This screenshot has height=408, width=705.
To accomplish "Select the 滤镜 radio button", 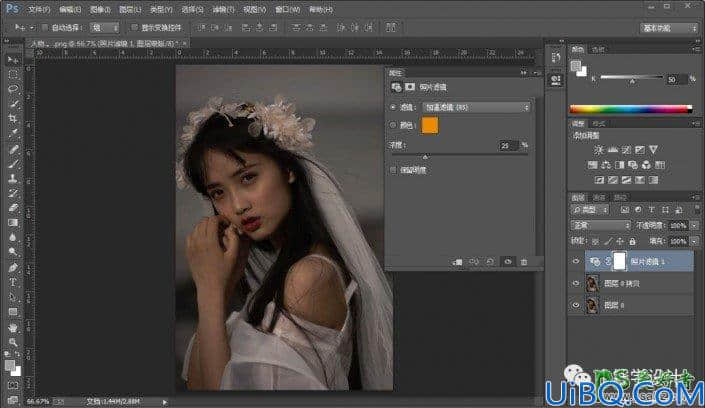I will click(393, 107).
